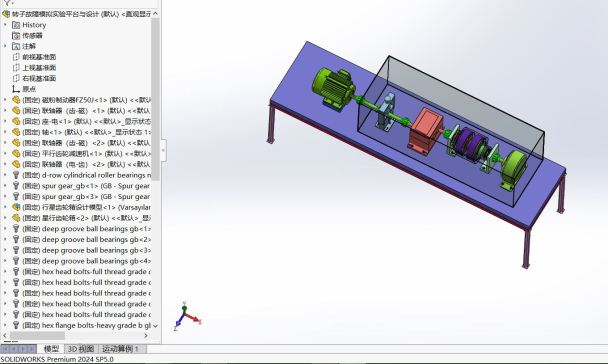The height and width of the screenshot is (364, 608).
Task: Expand the 注解 annotations node
Action: click(x=5, y=46)
